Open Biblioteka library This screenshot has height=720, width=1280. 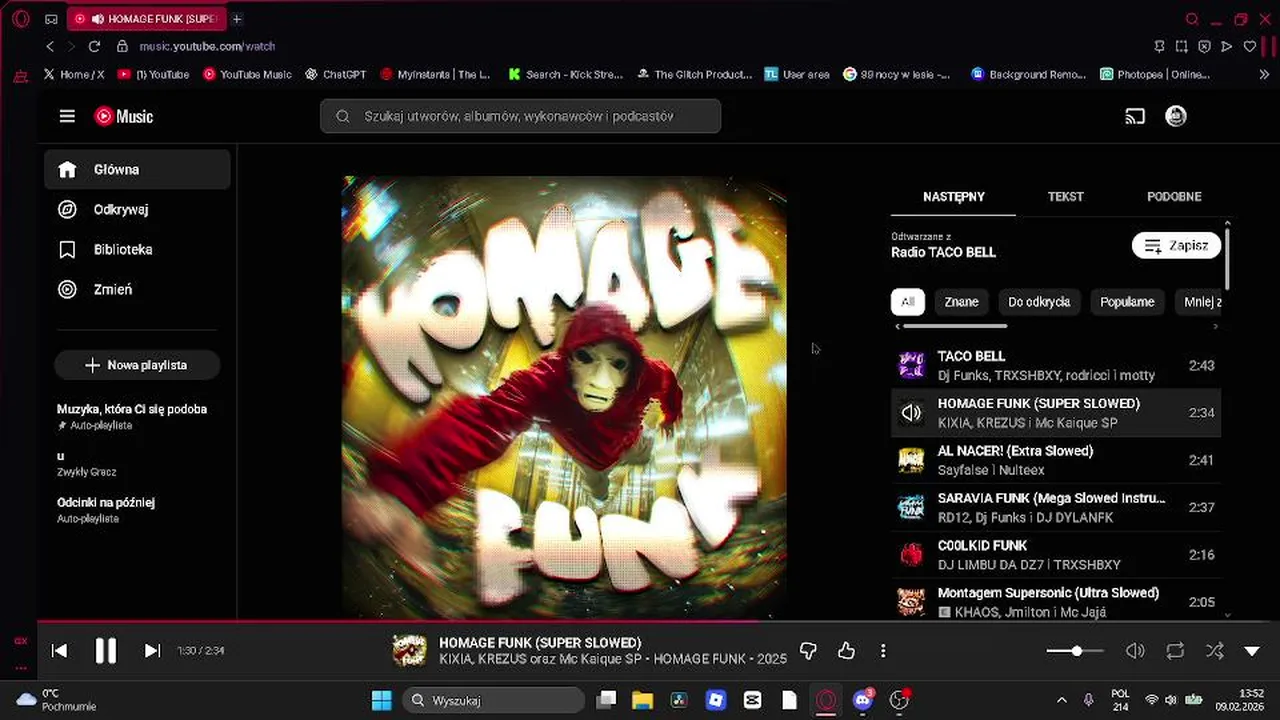point(137,249)
